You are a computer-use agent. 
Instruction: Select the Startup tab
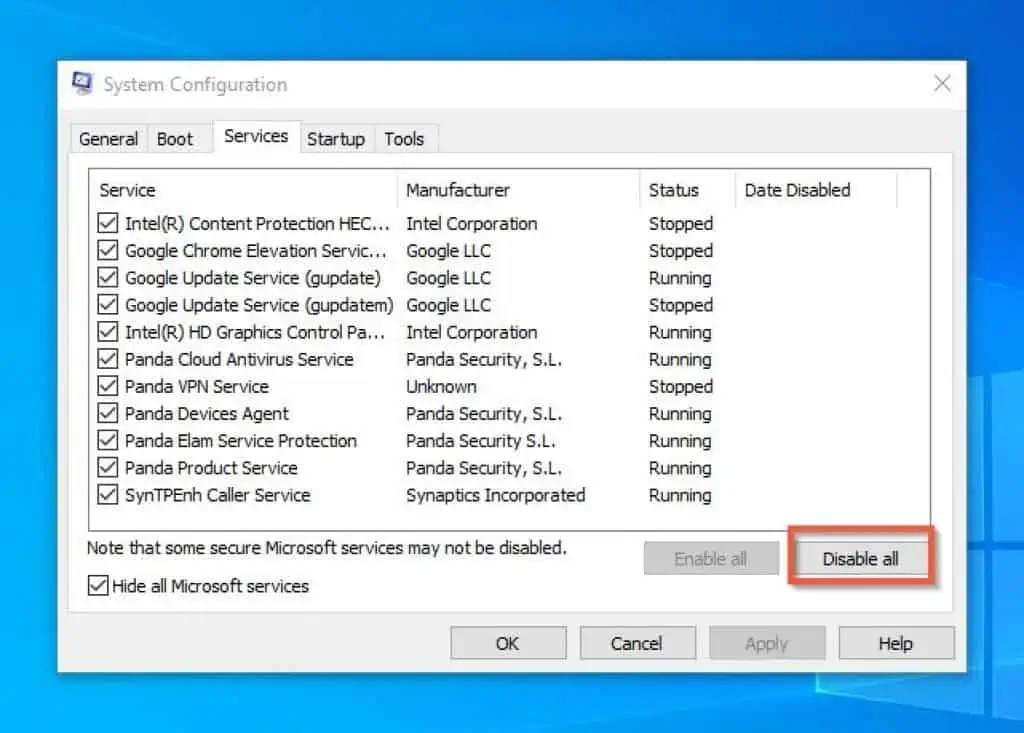[x=335, y=139]
